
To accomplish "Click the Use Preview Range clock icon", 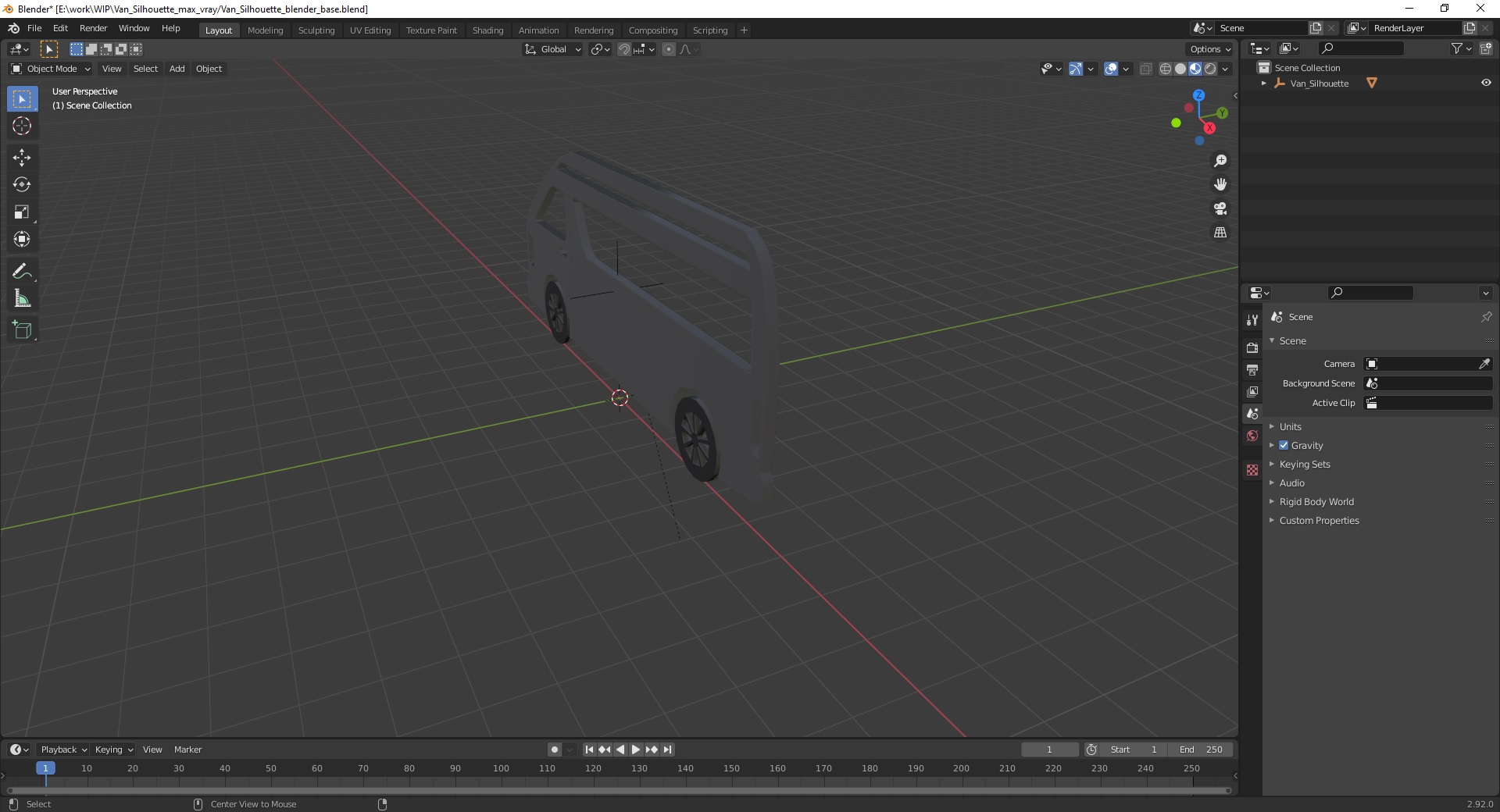I will tap(1091, 750).
